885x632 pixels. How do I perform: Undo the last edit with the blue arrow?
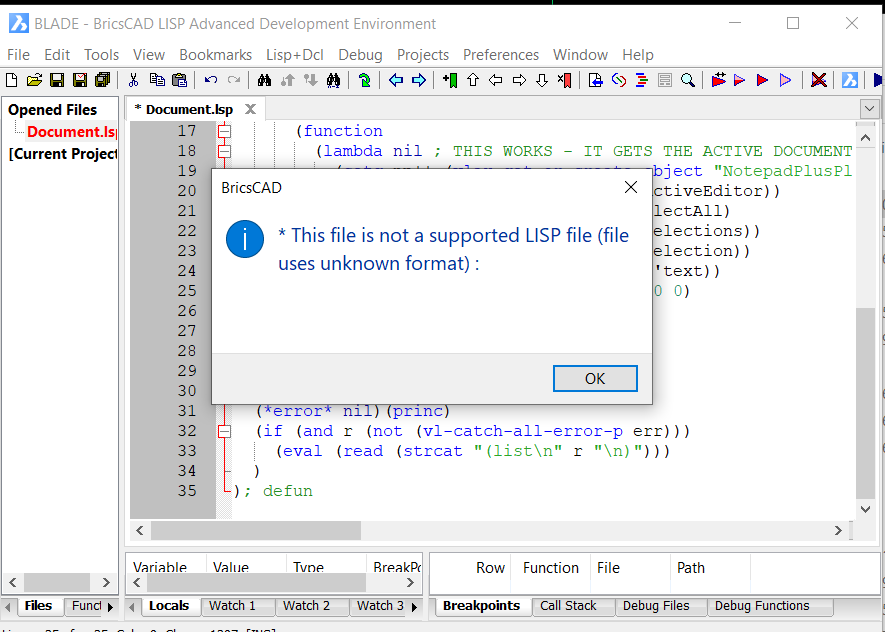[211, 80]
